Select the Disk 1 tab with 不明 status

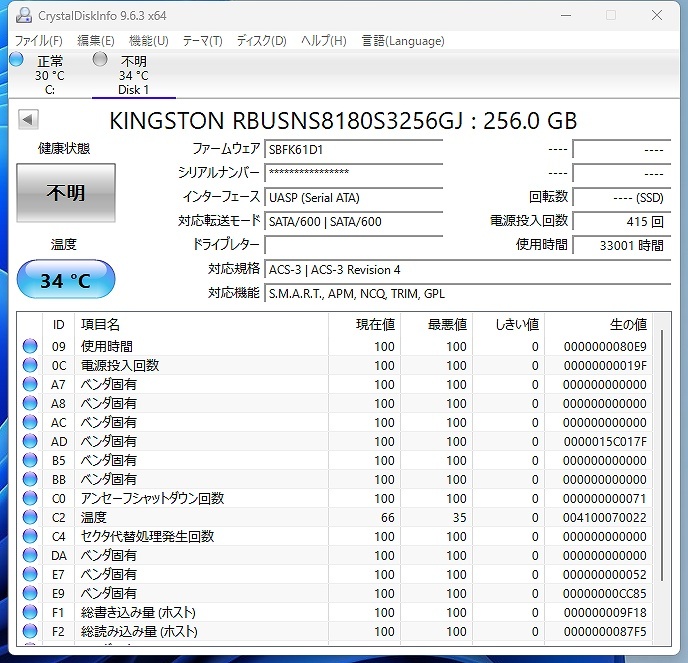point(133,75)
